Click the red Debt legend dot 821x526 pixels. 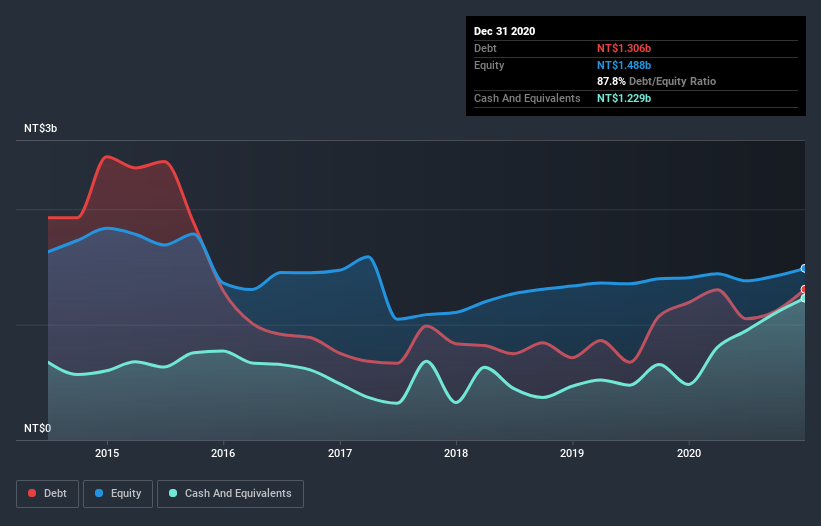coord(32,493)
